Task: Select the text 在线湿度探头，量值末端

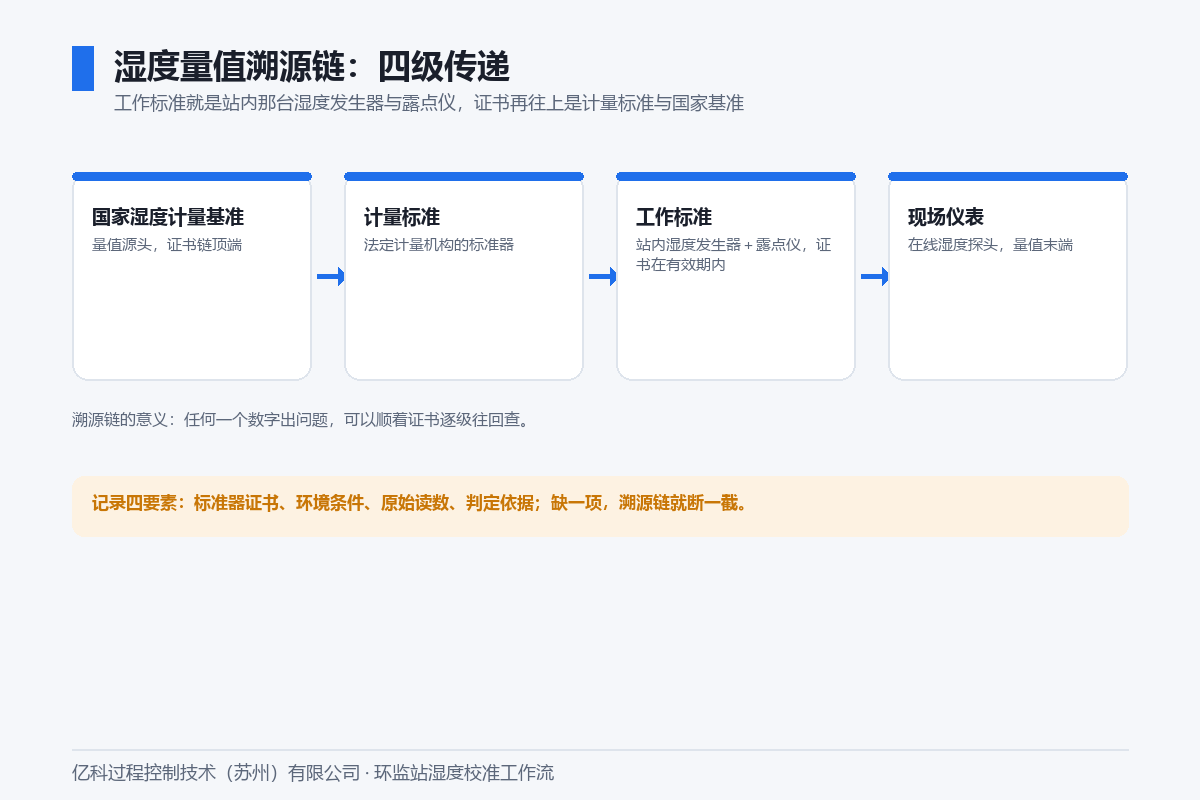Action: coord(991,245)
